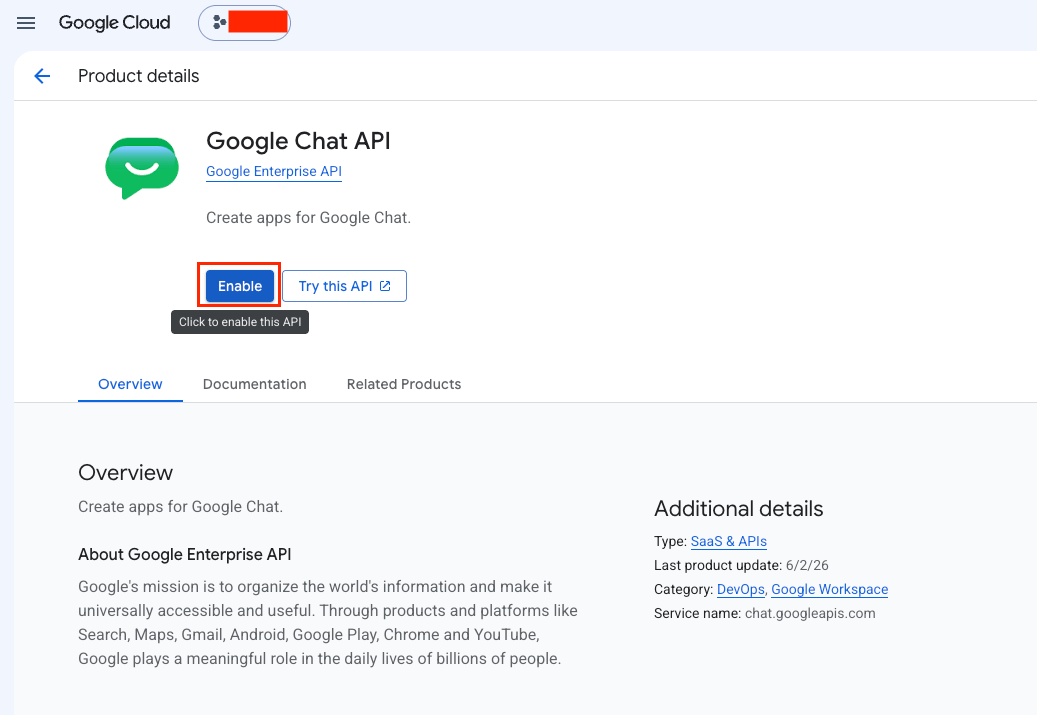Click the "Create apps for Google Chat." subtitle under title
1037x715 pixels.
[x=308, y=218]
